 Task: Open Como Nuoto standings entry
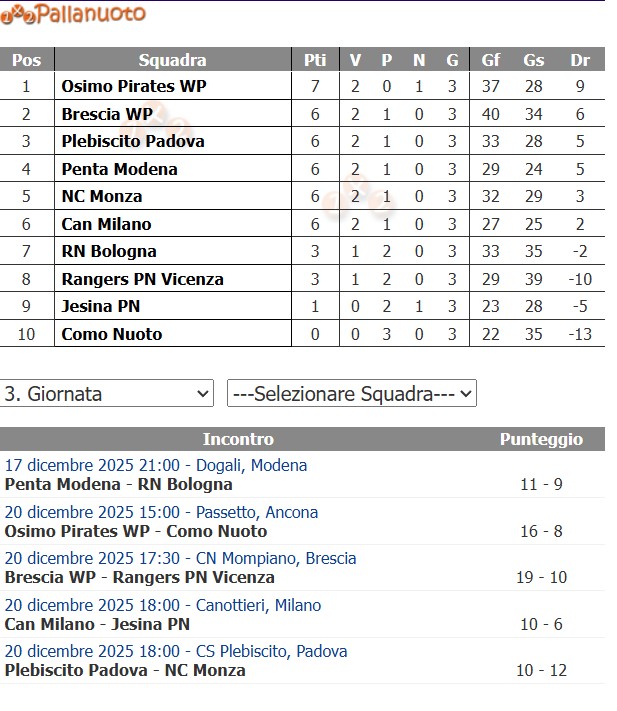click(112, 334)
